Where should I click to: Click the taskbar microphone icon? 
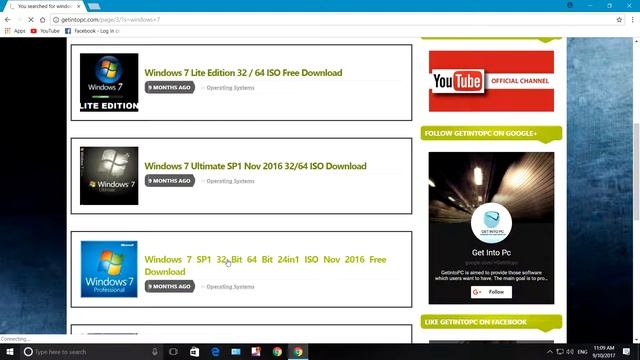[x=155, y=351]
